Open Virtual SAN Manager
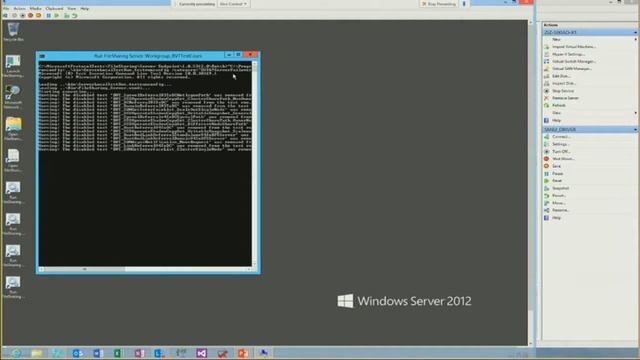This screenshot has width=640, height=360. point(571,69)
